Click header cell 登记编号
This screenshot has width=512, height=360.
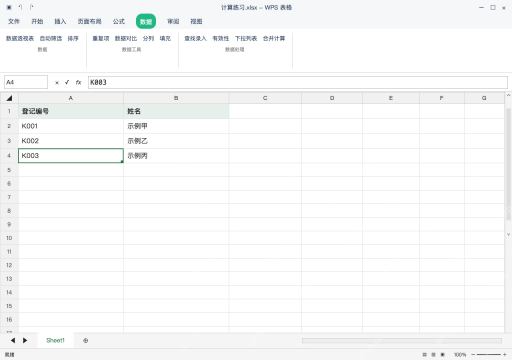point(71,111)
